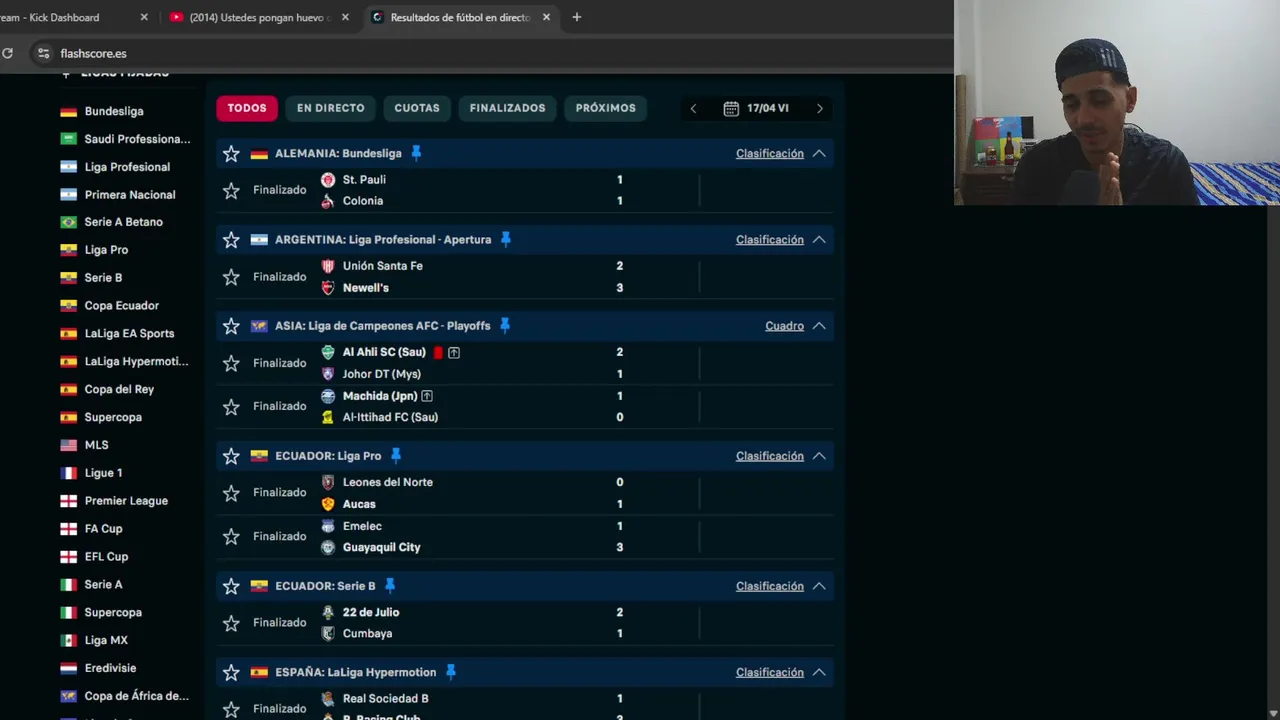This screenshot has height=720, width=1280.
Task: Open LaLiga EA Sports in the sidebar
Action: [129, 334]
